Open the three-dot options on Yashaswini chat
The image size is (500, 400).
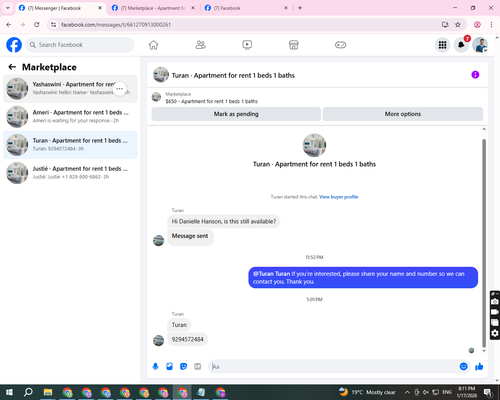coord(120,89)
